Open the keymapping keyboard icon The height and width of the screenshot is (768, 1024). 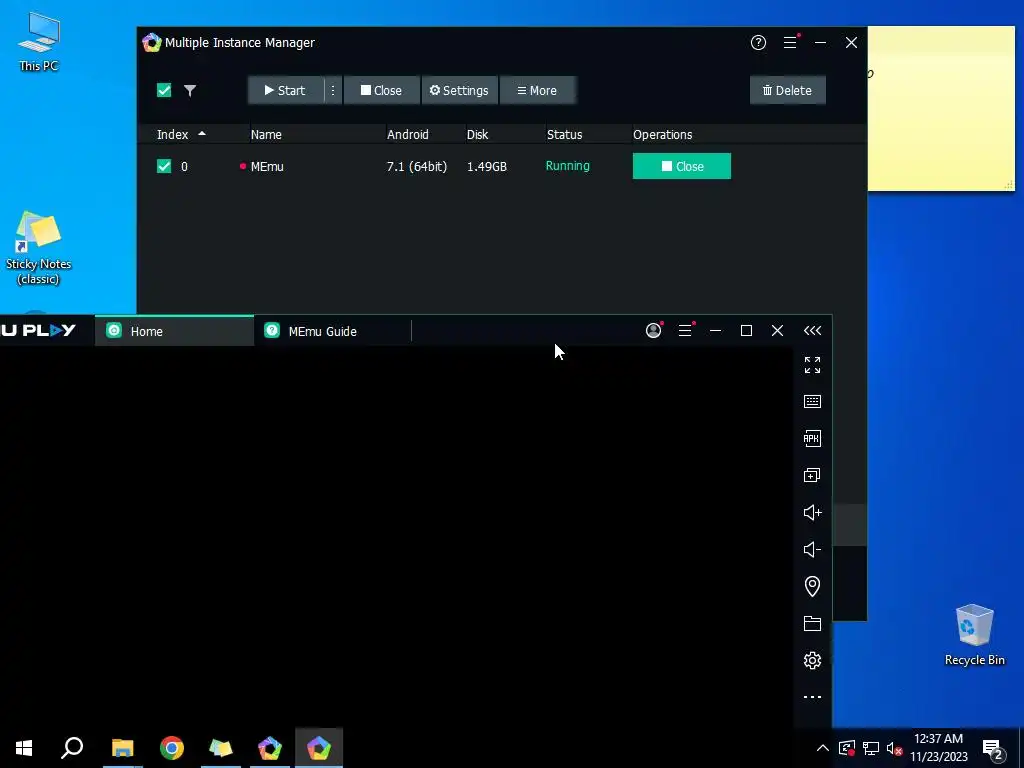(x=812, y=402)
